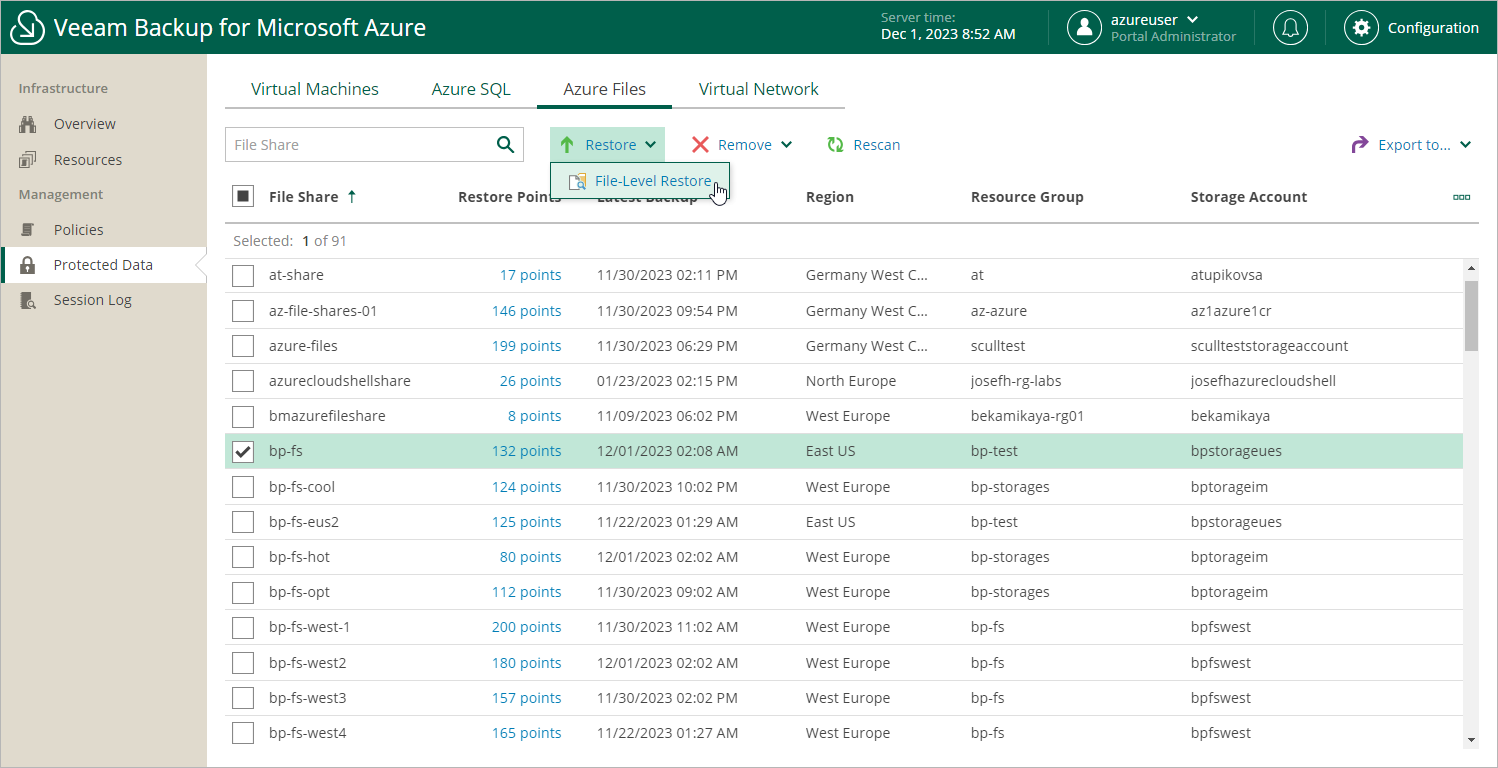Check the at-share row checkbox
The height and width of the screenshot is (768, 1498).
[x=243, y=276]
